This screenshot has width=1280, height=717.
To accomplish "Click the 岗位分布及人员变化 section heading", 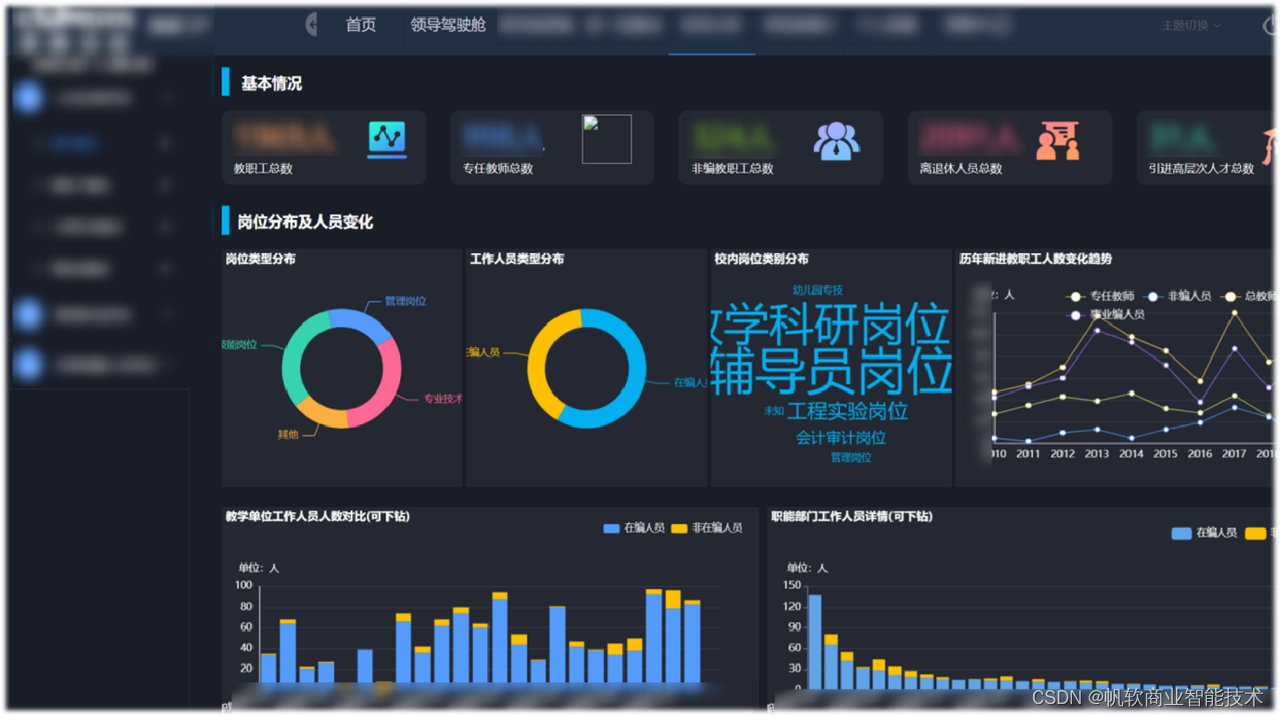I will (x=305, y=221).
